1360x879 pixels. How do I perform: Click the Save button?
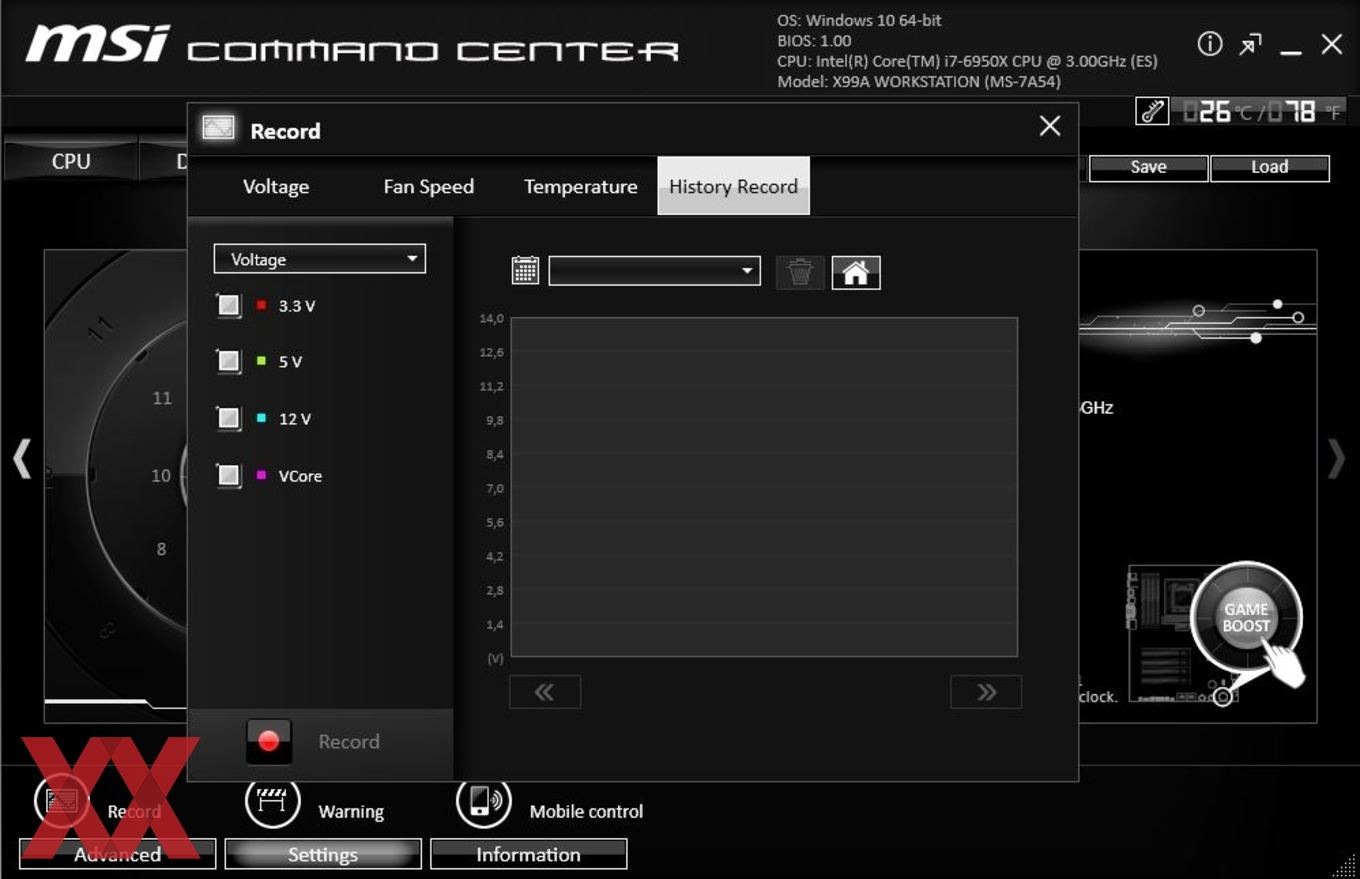[x=1148, y=167]
